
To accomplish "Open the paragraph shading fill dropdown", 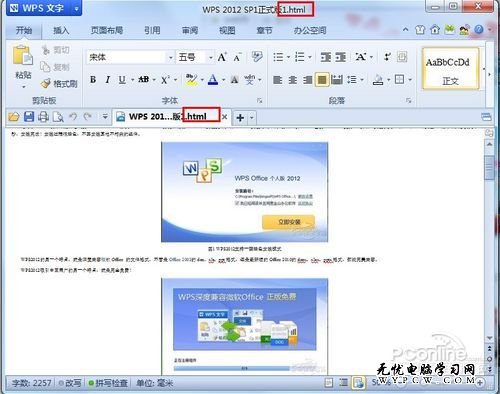I will point(389,80).
